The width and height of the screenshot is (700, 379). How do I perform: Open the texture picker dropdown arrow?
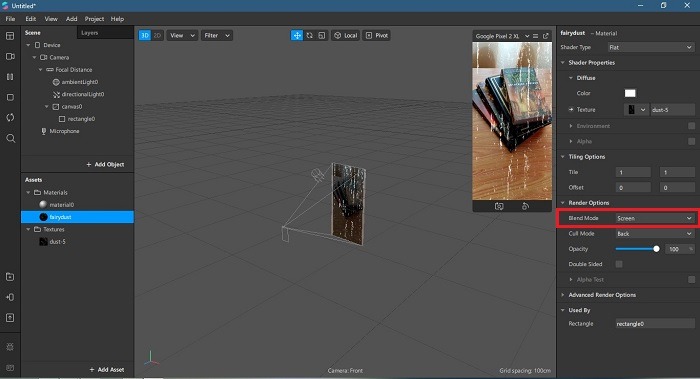click(643, 110)
